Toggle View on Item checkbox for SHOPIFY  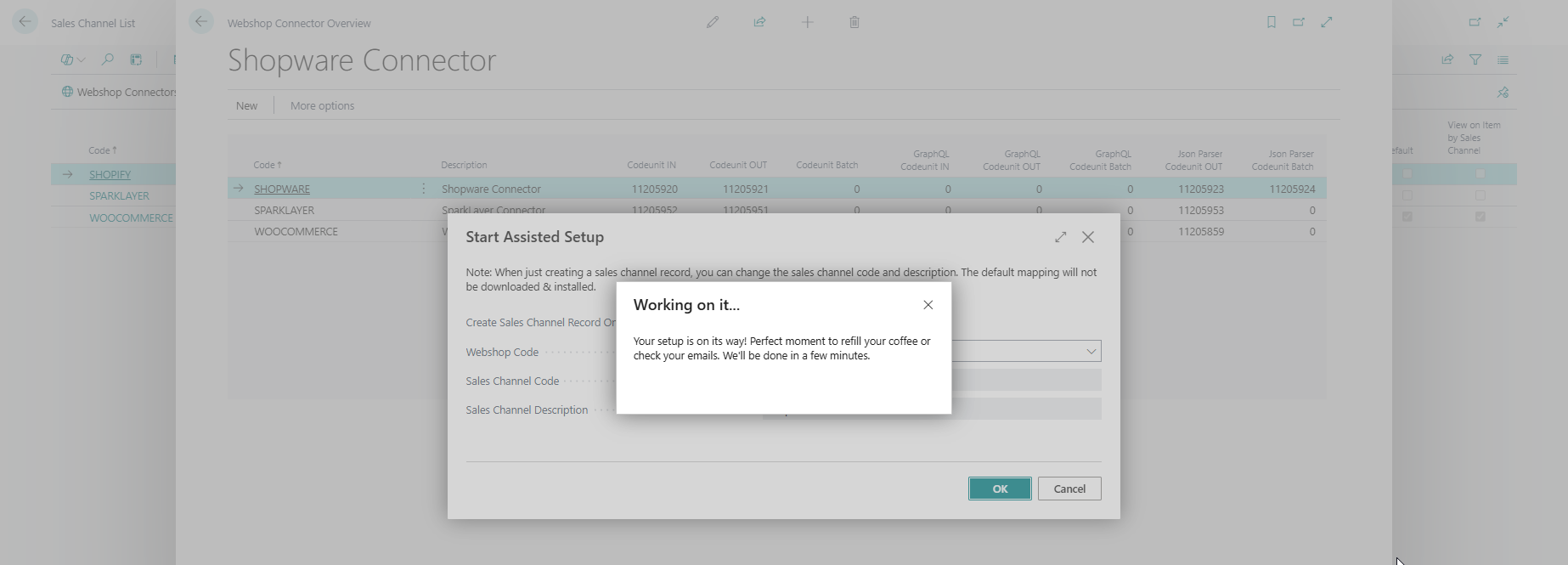click(1481, 174)
